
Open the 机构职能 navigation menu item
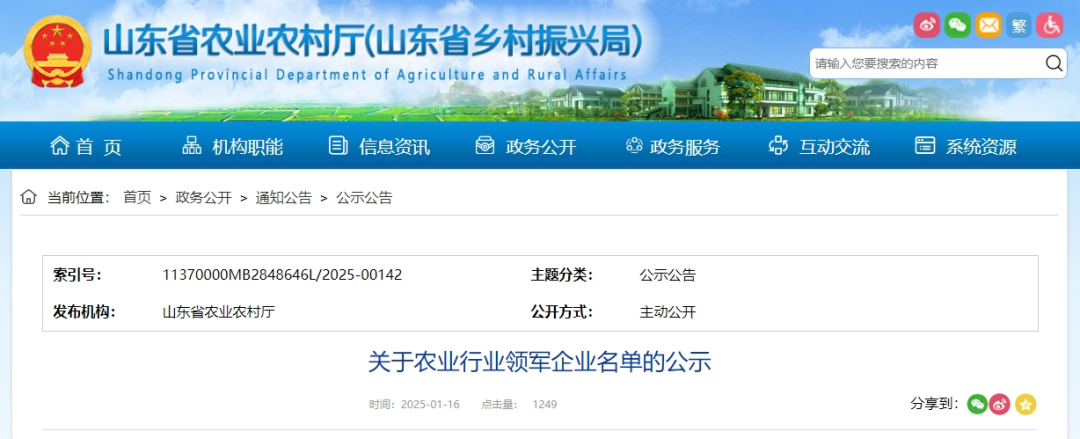[x=247, y=146]
